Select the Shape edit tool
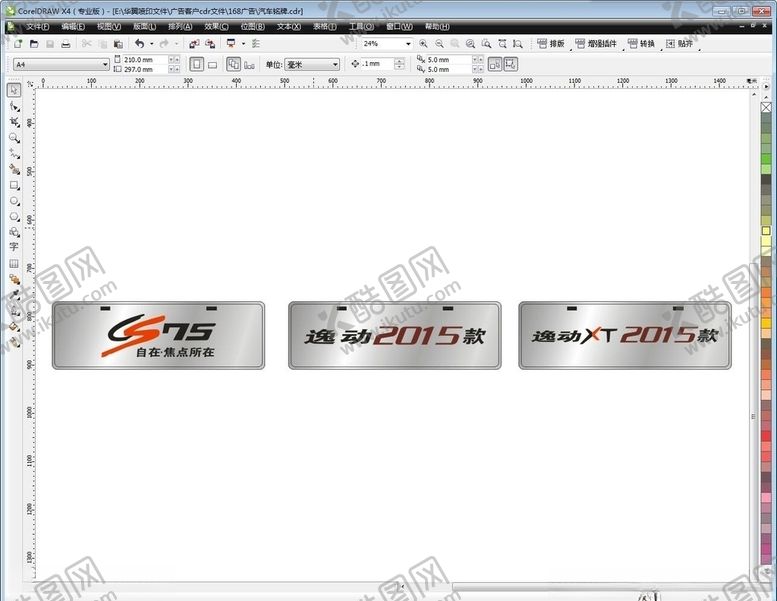 (x=14, y=106)
